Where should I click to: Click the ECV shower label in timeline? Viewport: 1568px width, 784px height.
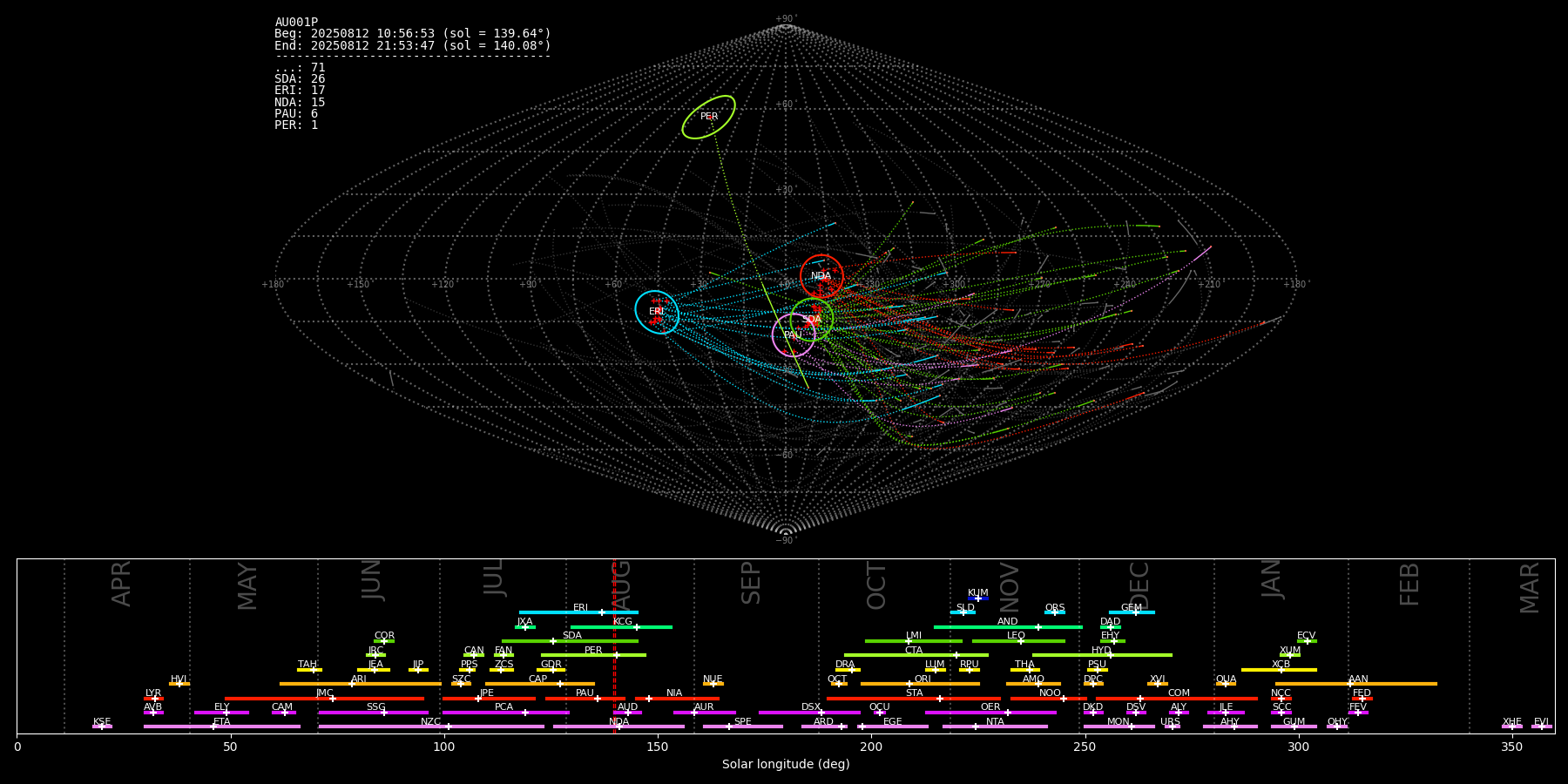click(x=1306, y=636)
